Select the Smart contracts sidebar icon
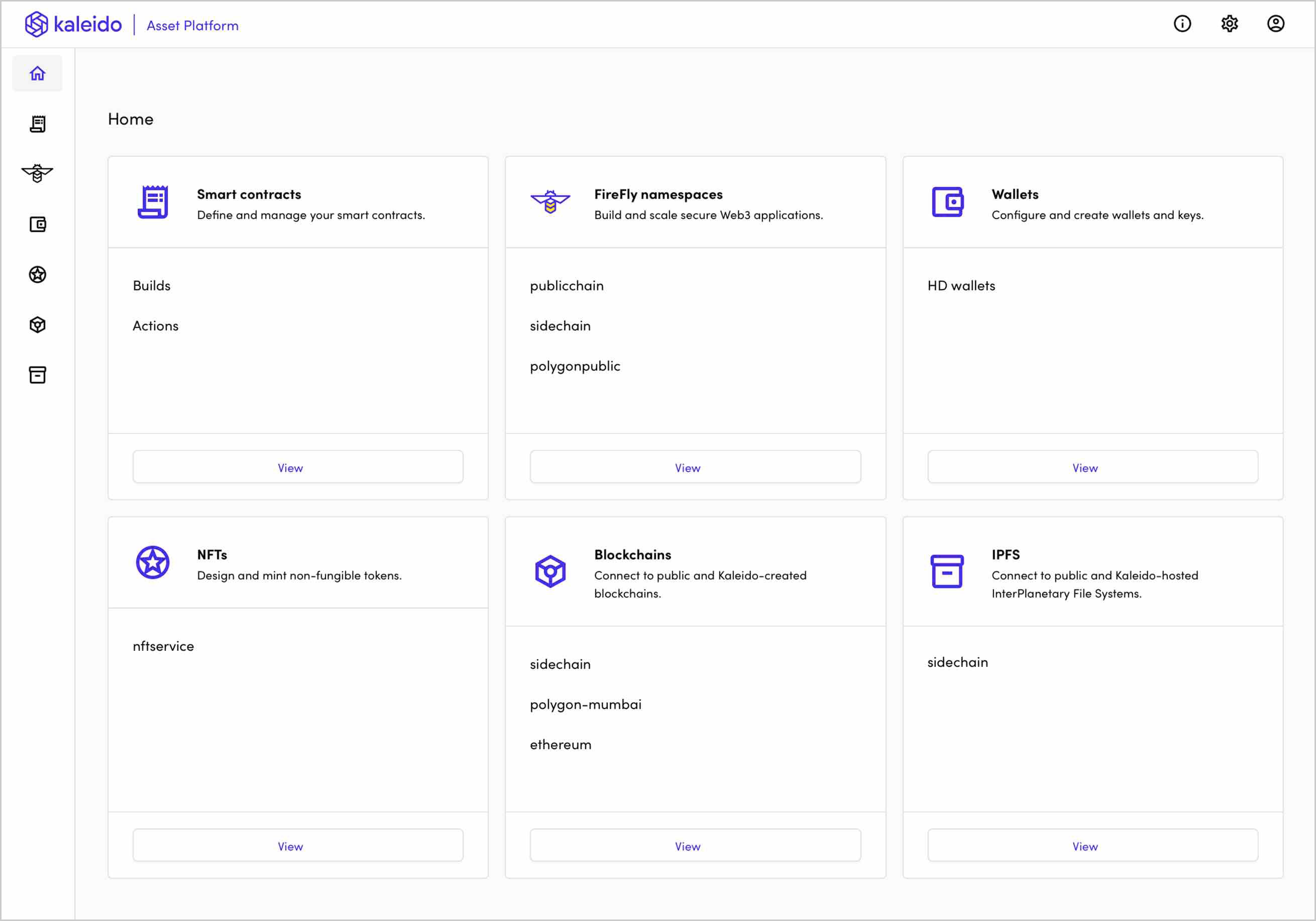 (37, 124)
